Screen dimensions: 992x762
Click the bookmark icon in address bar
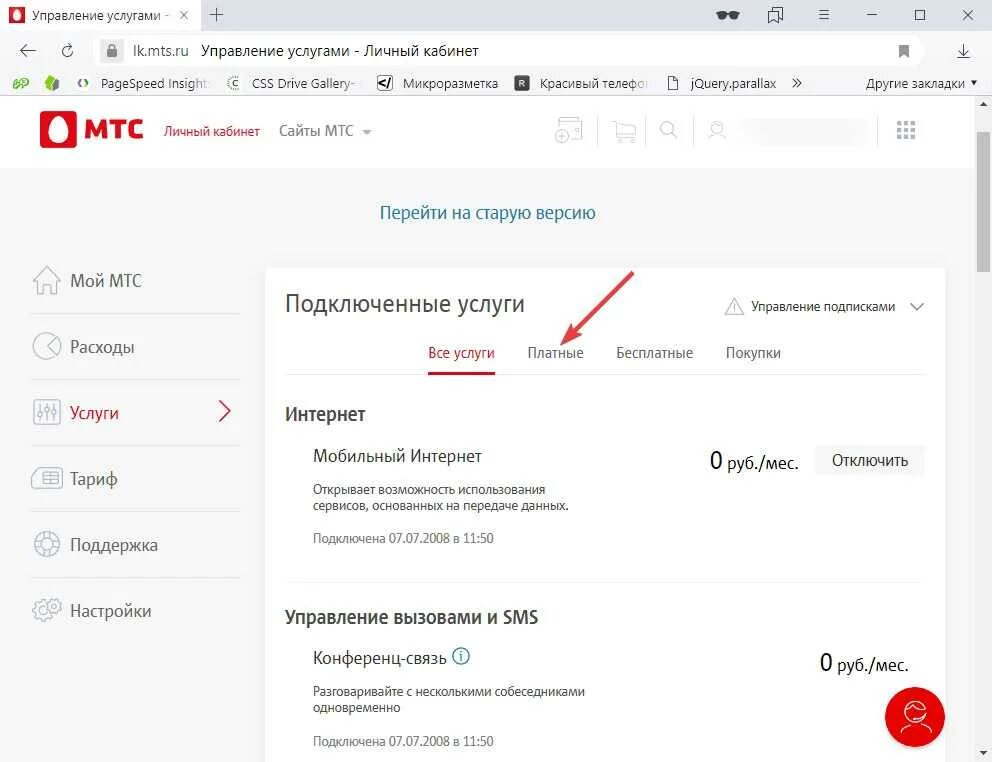pyautogui.click(x=904, y=51)
